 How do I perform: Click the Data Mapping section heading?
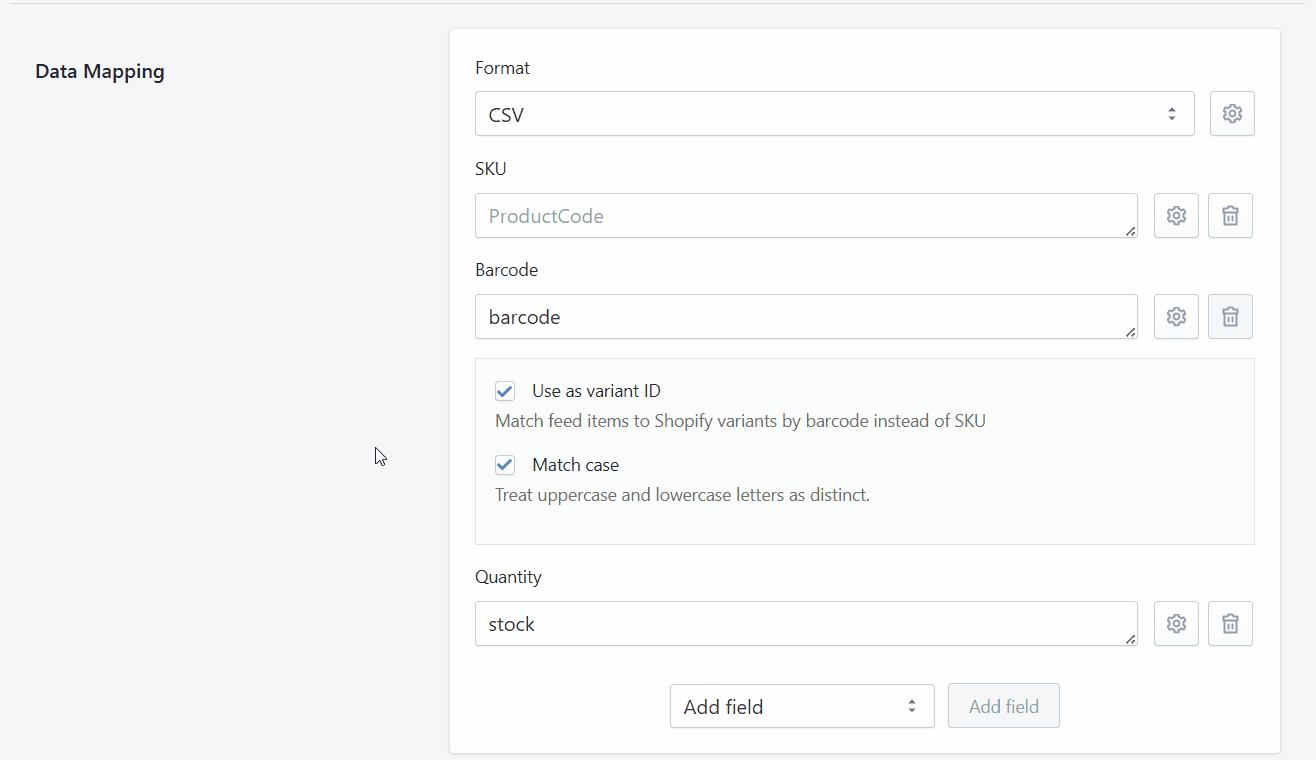100,72
